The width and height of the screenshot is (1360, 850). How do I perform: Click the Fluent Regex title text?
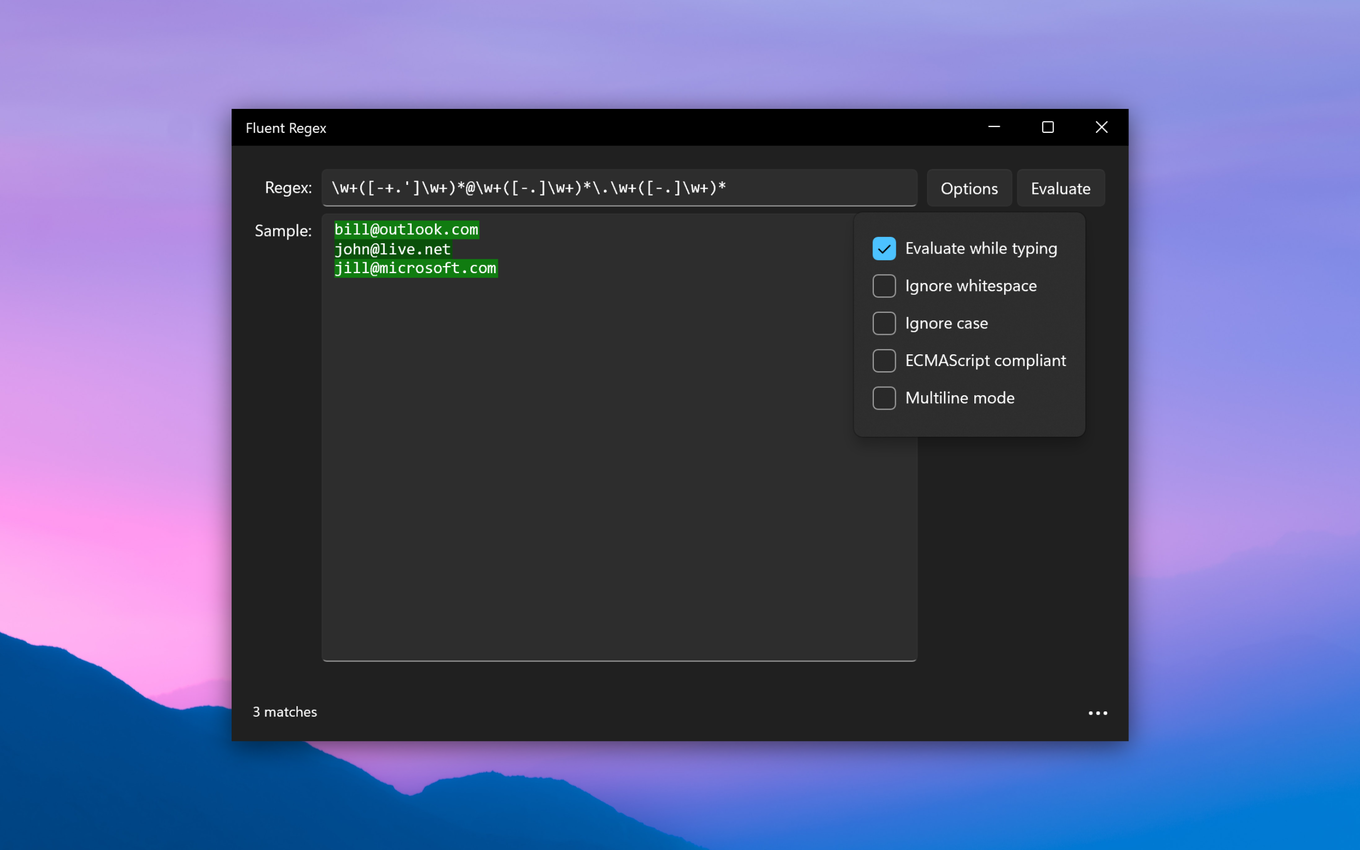286,128
